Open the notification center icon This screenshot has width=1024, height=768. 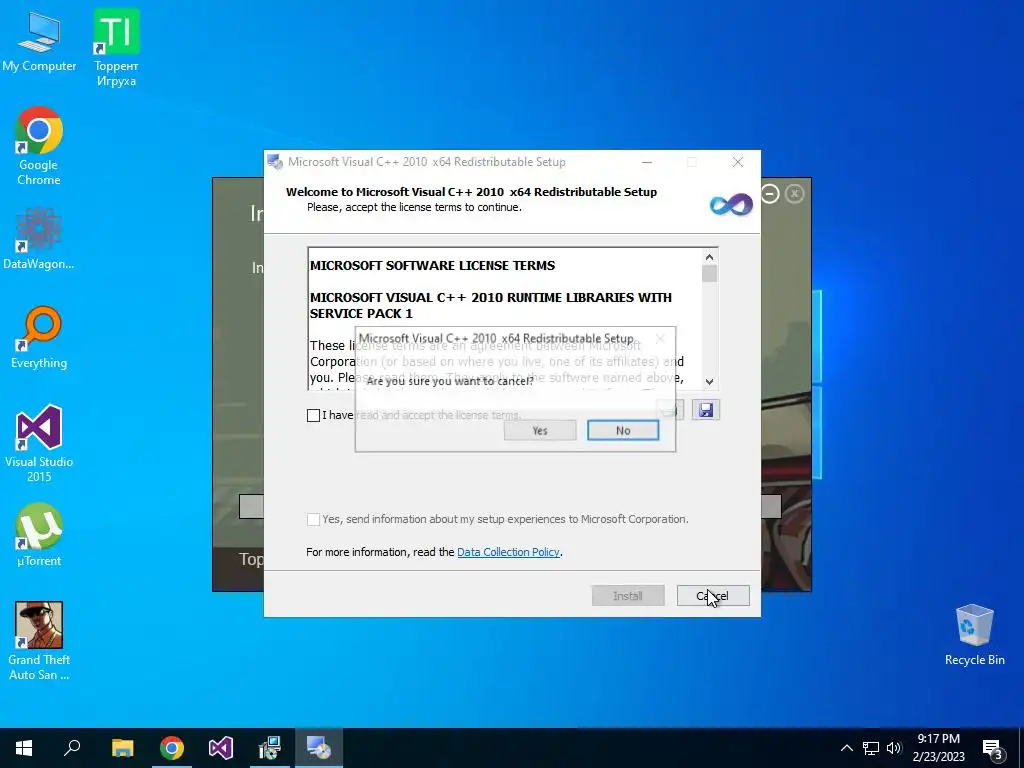pyautogui.click(x=993, y=750)
